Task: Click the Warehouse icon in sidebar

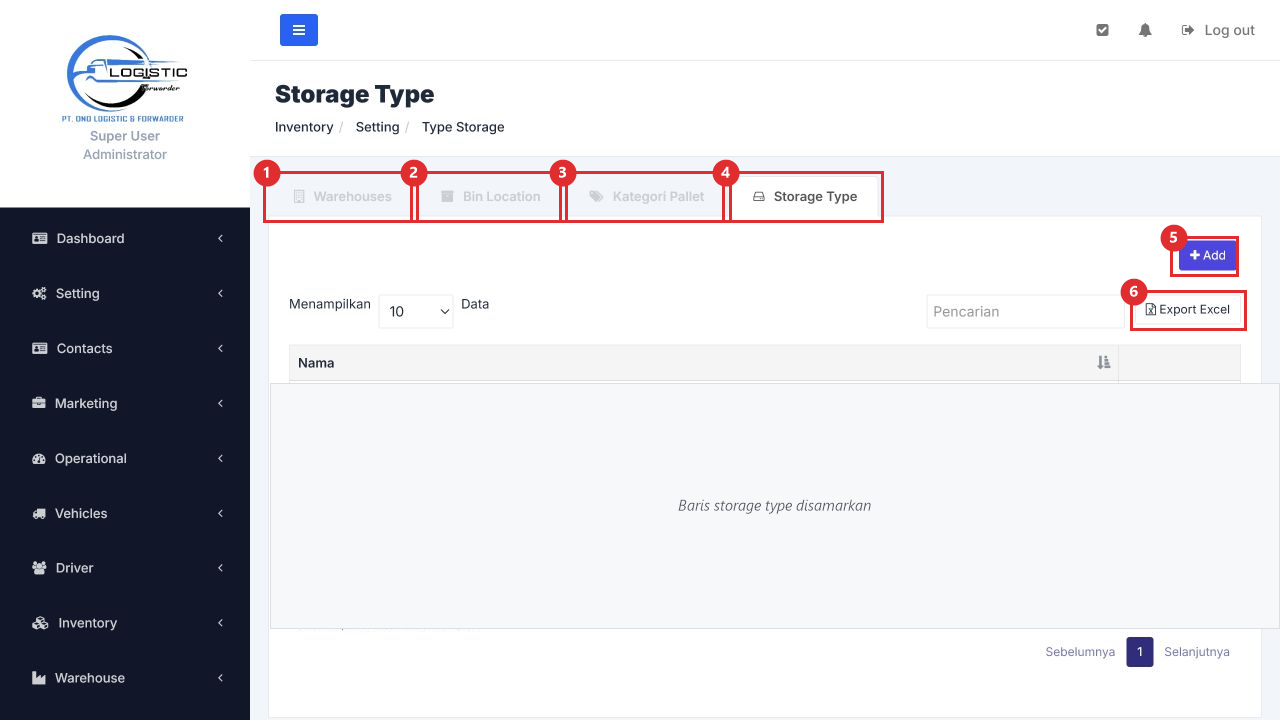Action: click(40, 678)
